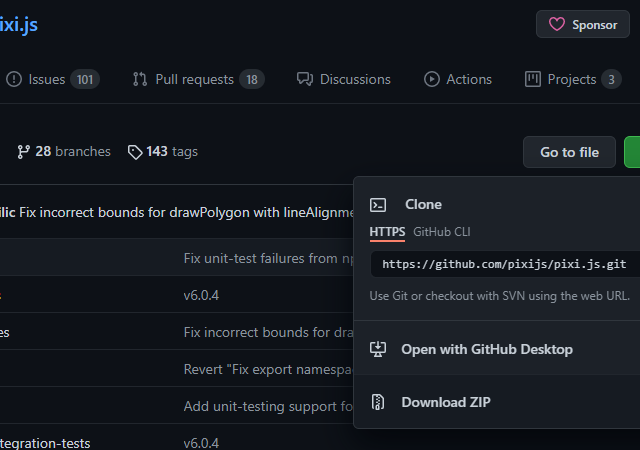Click the 'Use Git or checkout with SVN' text
Image resolution: width=640 pixels, height=450 pixels.
pyautogui.click(x=500, y=296)
